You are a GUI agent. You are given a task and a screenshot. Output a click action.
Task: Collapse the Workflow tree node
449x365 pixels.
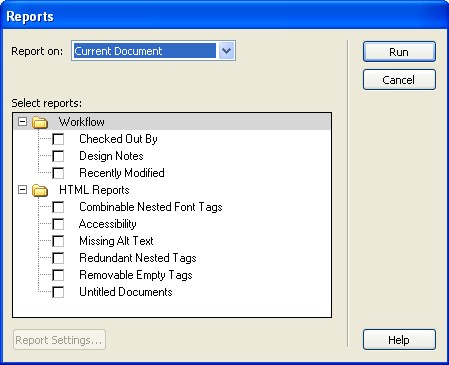22,122
